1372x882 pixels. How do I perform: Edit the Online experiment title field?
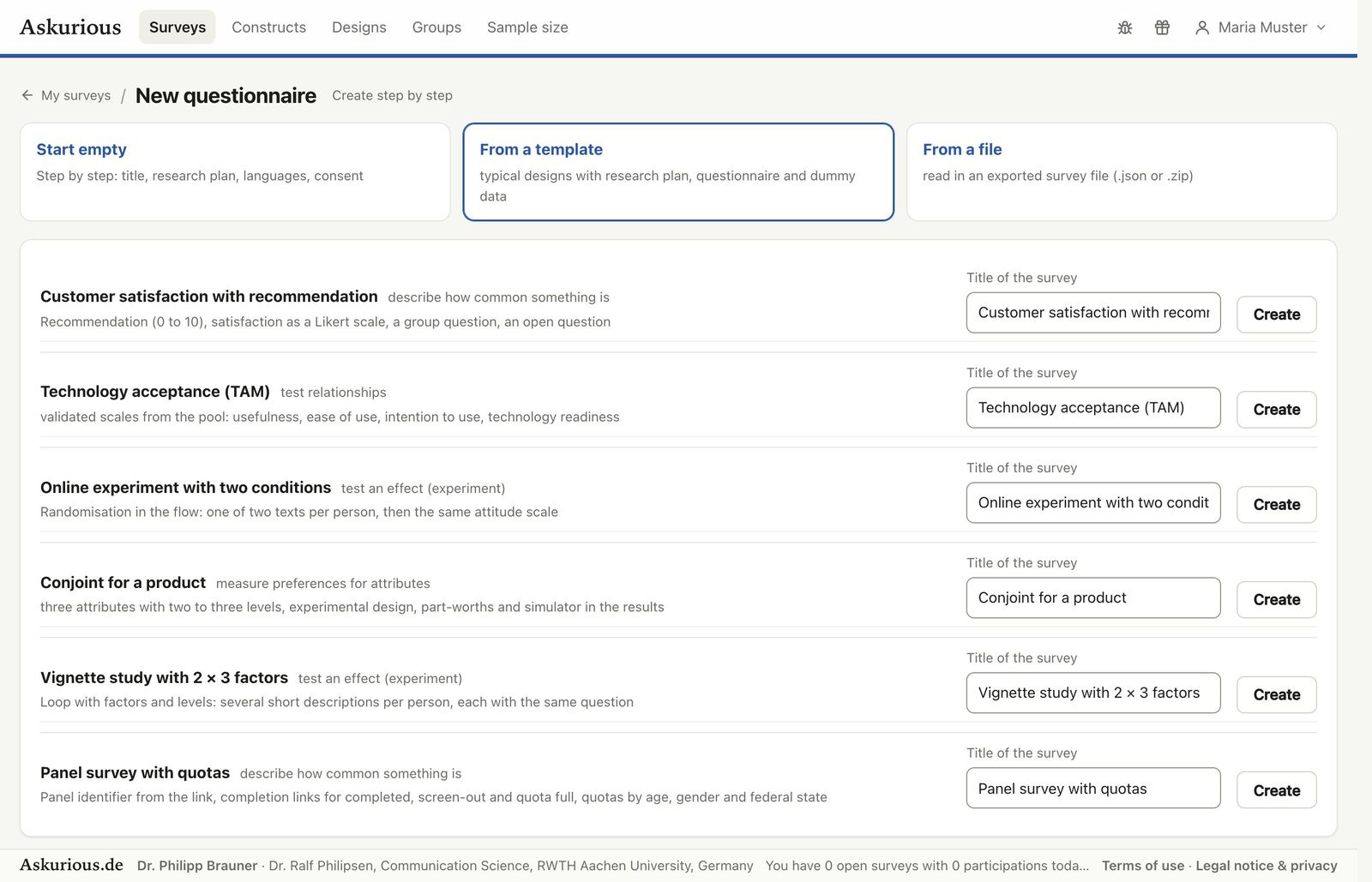(1093, 503)
